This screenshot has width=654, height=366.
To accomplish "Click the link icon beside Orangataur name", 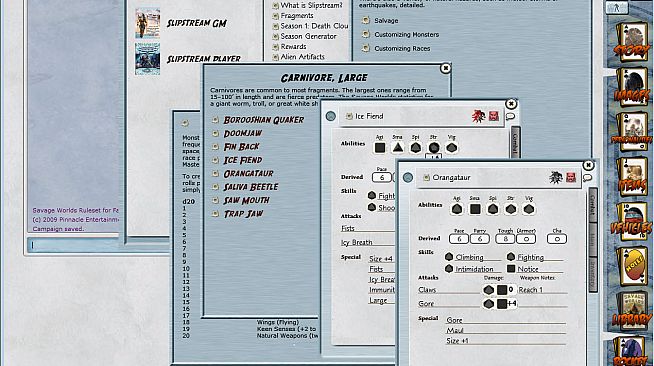I will point(426,178).
